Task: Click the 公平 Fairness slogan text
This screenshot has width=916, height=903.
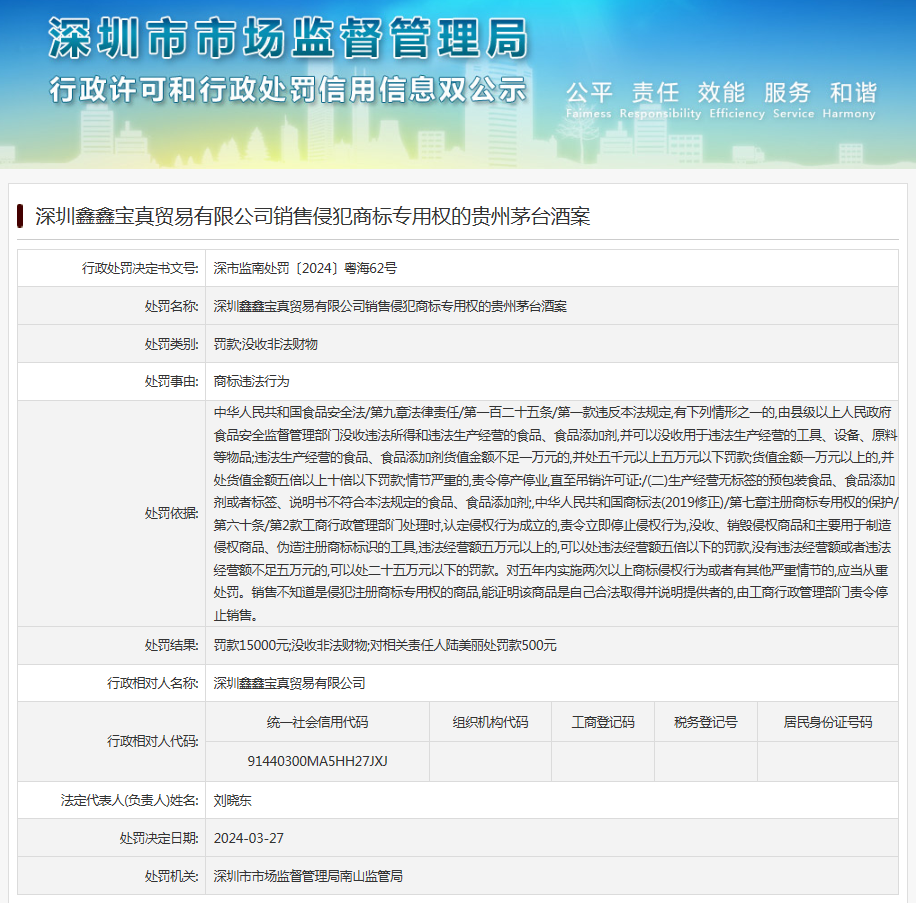Action: (589, 100)
